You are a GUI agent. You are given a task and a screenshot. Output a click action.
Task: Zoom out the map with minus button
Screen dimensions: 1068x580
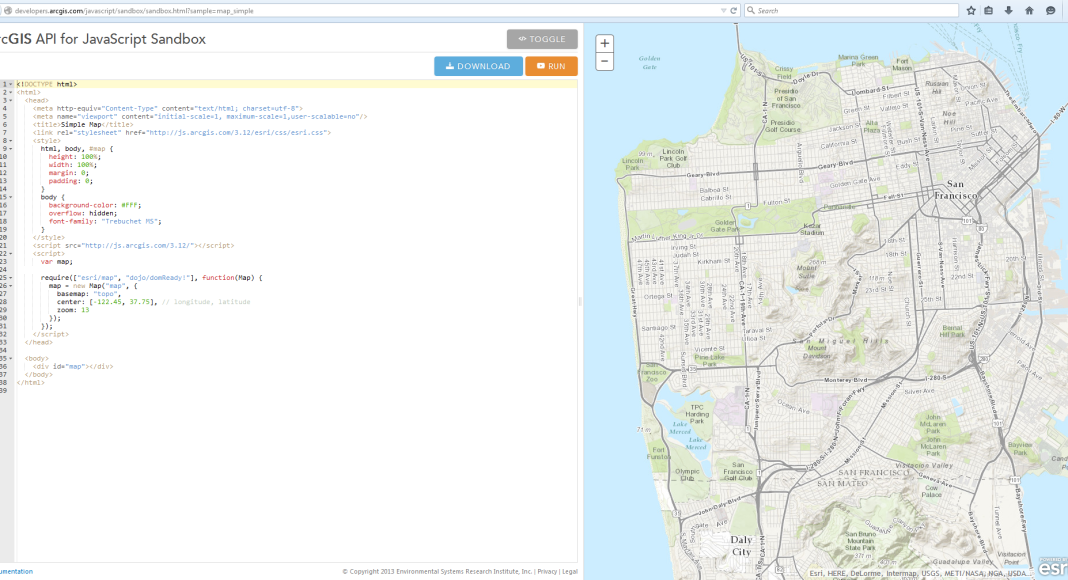604,61
